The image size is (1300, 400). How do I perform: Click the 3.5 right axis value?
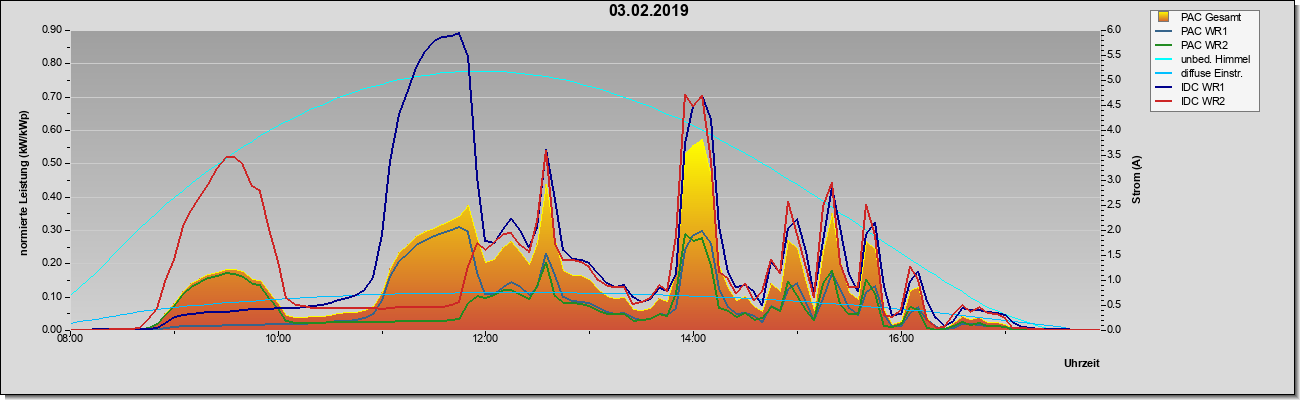coord(1115,155)
